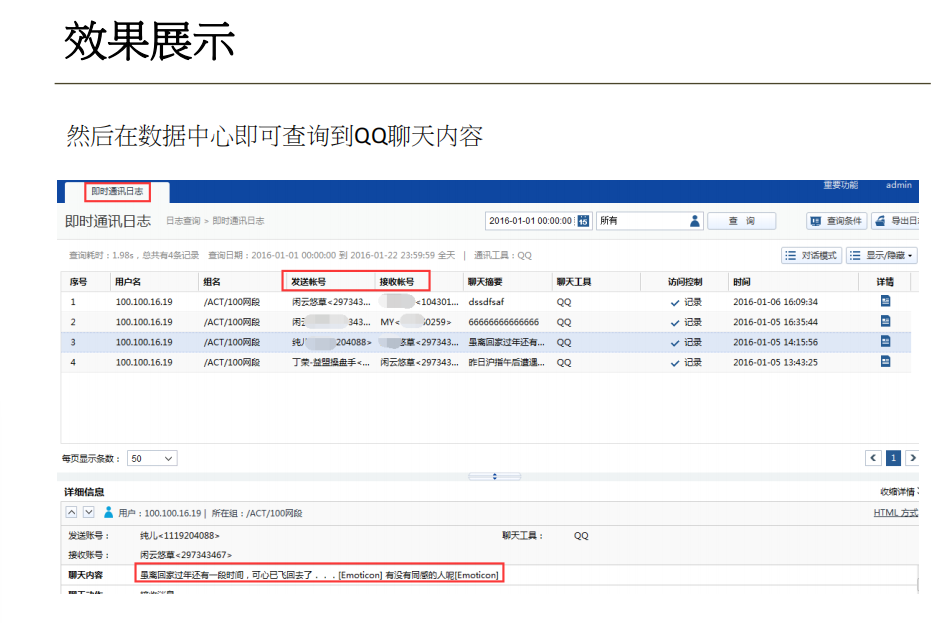The image size is (942, 623).
Task: Sort by 访问控制 column header
Action: click(x=685, y=282)
